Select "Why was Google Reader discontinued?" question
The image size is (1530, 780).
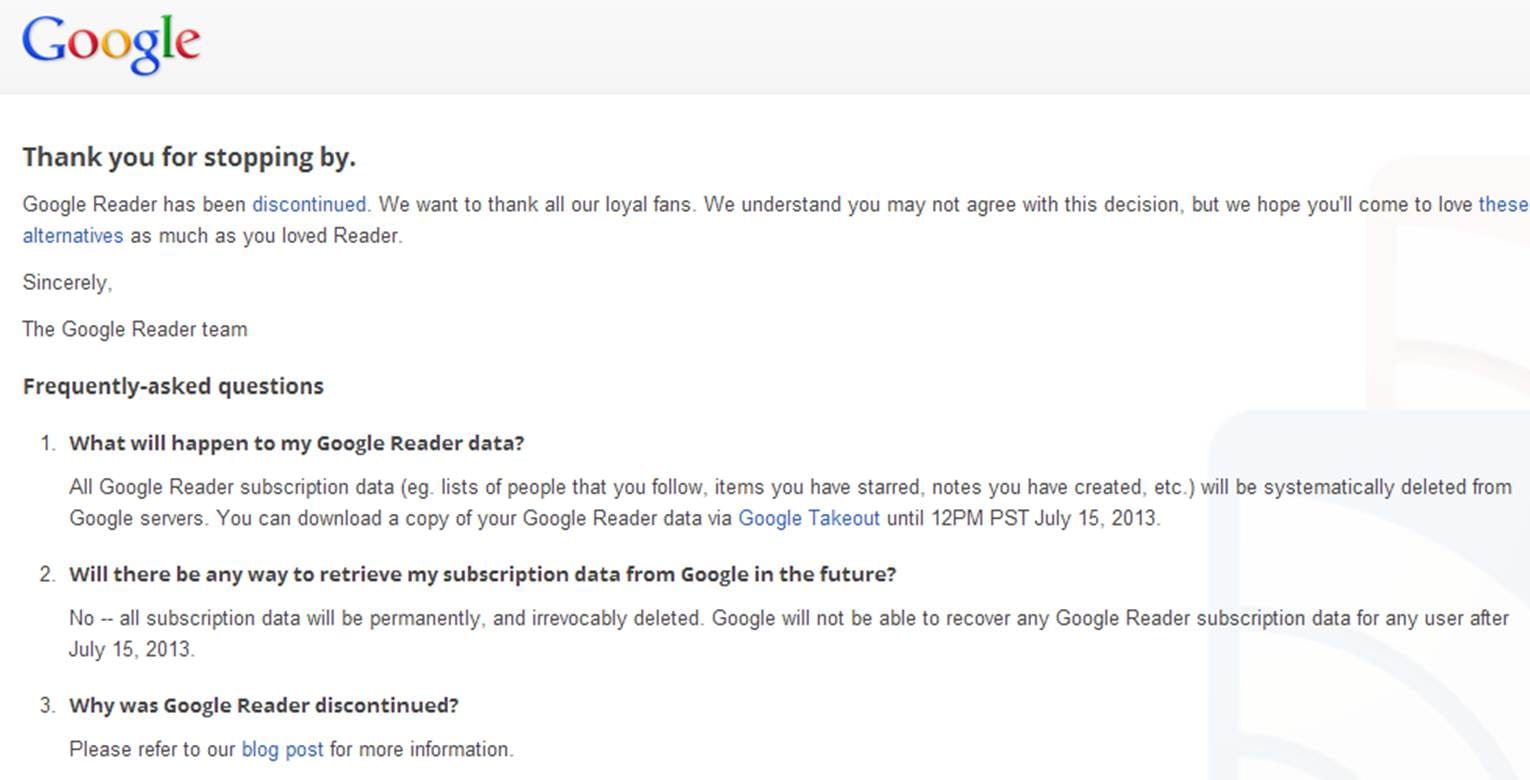[x=263, y=706]
